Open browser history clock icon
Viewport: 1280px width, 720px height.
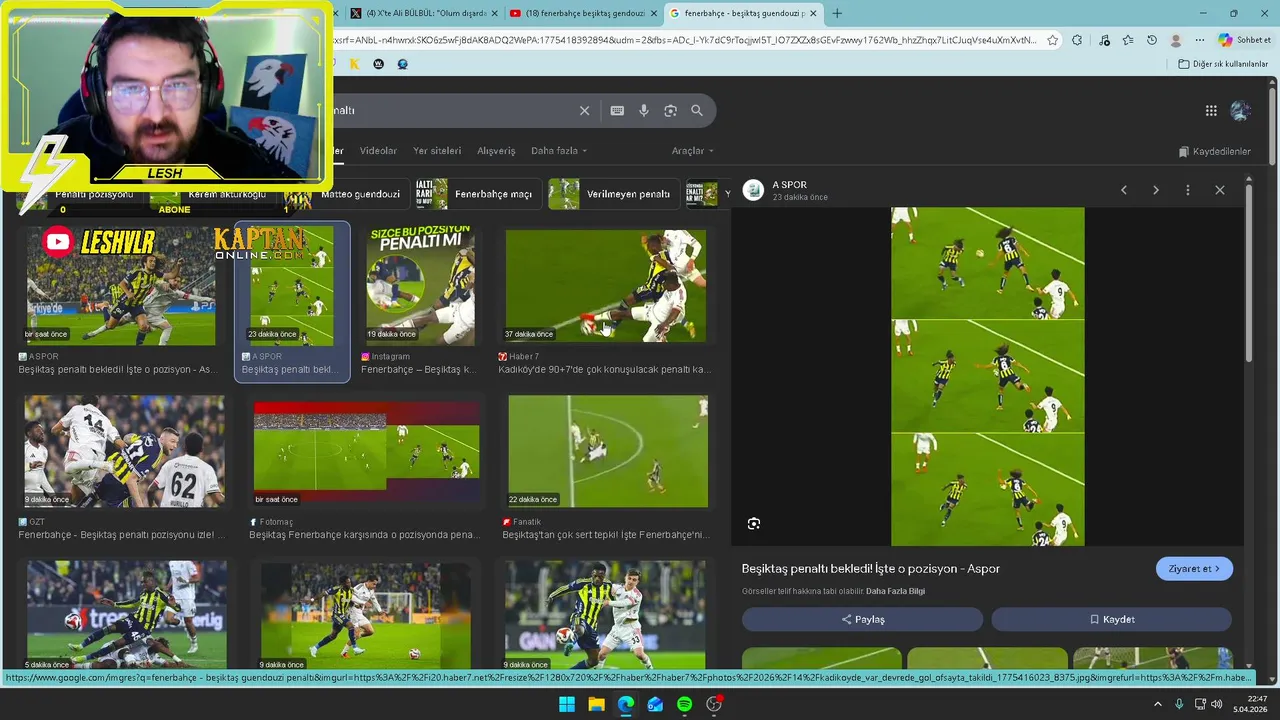[x=1152, y=40]
